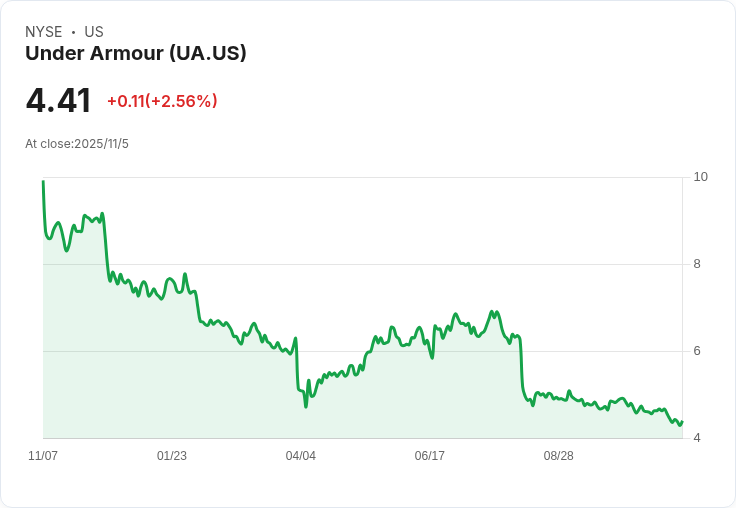Click the Under Armour (UA.US) title
This screenshot has height=508, width=736.
[135, 54]
